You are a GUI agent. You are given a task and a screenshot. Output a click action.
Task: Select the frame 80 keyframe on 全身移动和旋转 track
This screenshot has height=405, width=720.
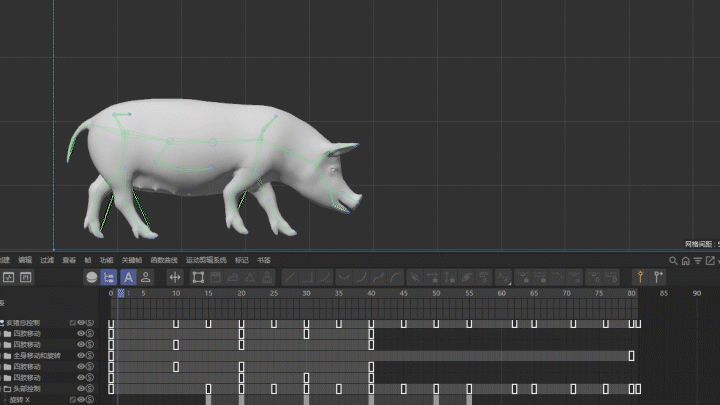tap(631, 355)
